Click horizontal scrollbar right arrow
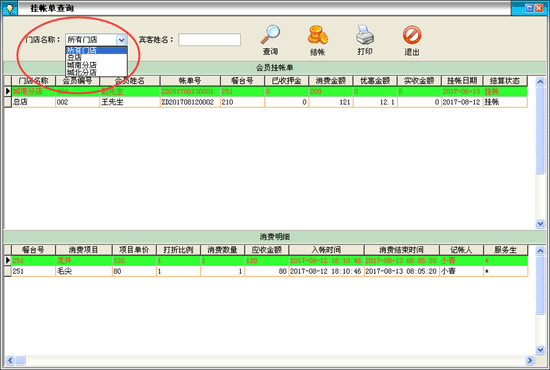Viewport: 550px width, 370px height. (x=530, y=360)
